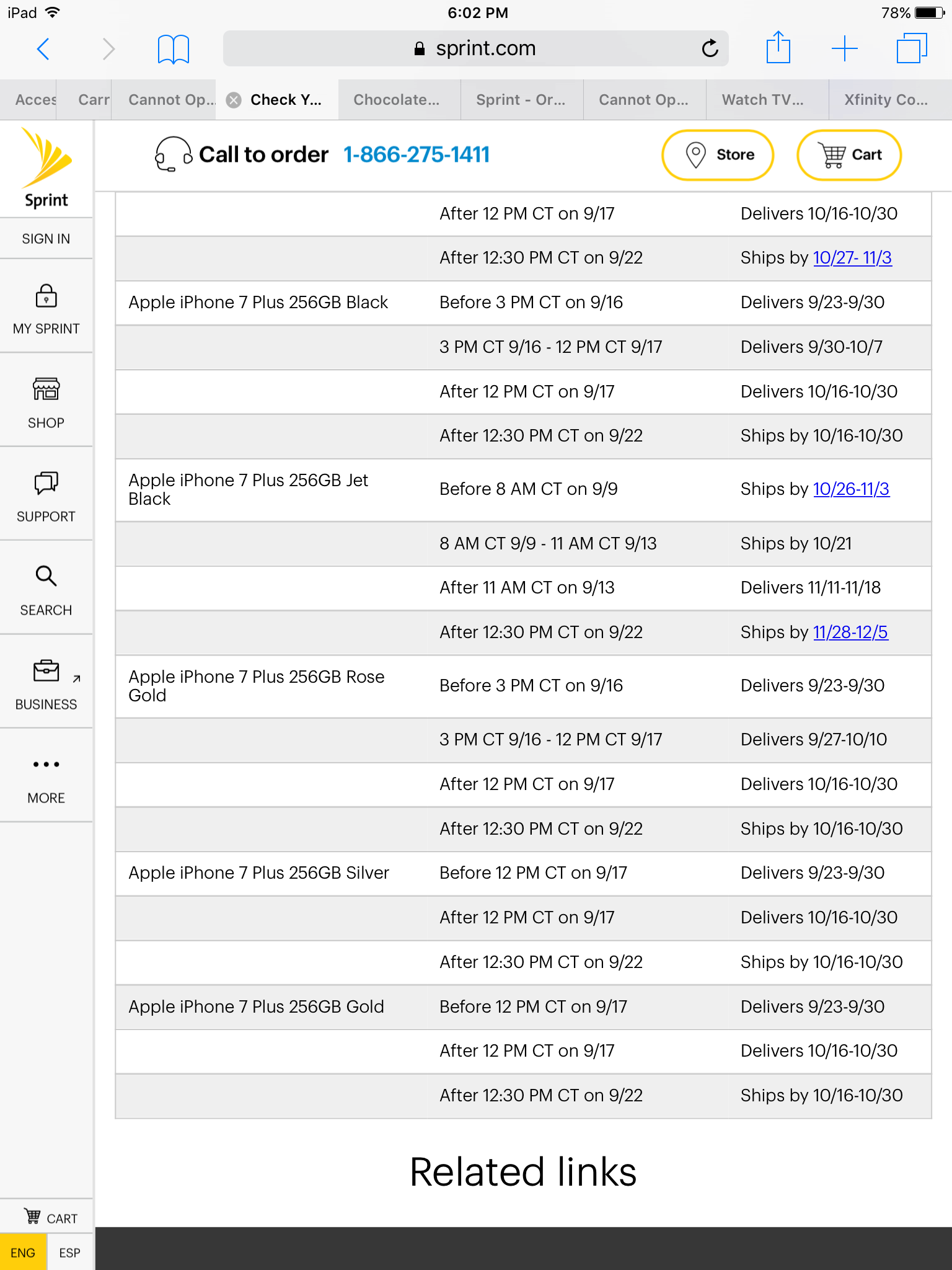Open the Store locator button

pyautogui.click(x=718, y=155)
